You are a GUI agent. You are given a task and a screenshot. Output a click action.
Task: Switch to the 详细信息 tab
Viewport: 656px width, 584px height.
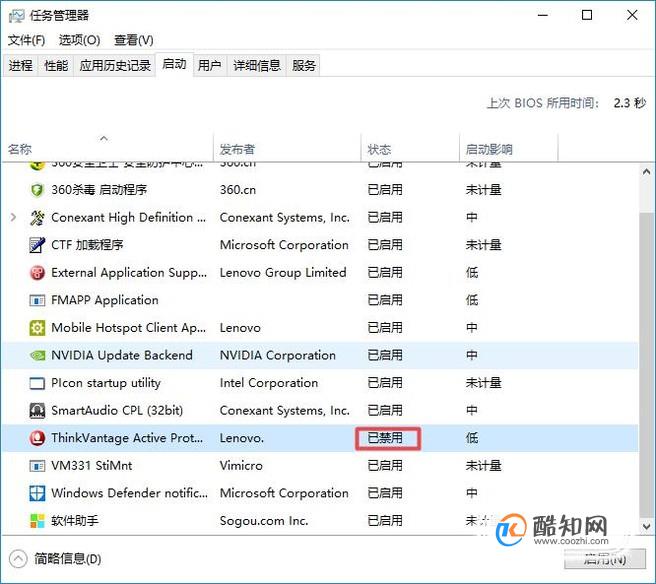[x=257, y=65]
